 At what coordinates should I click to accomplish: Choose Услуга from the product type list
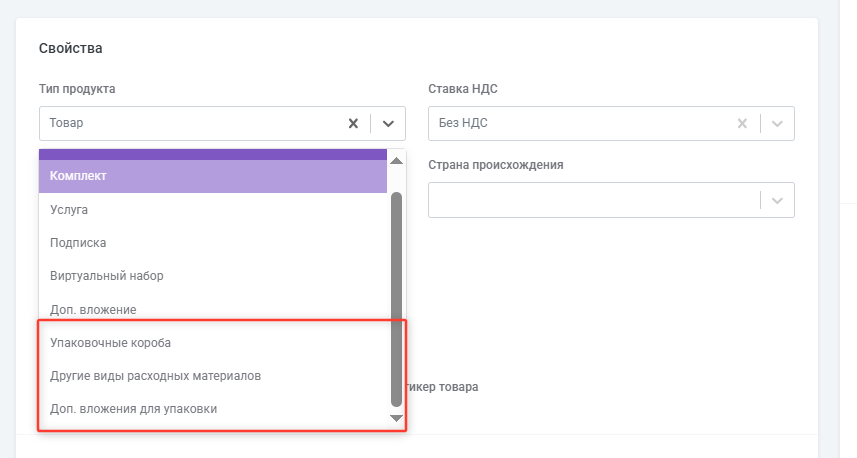point(212,210)
